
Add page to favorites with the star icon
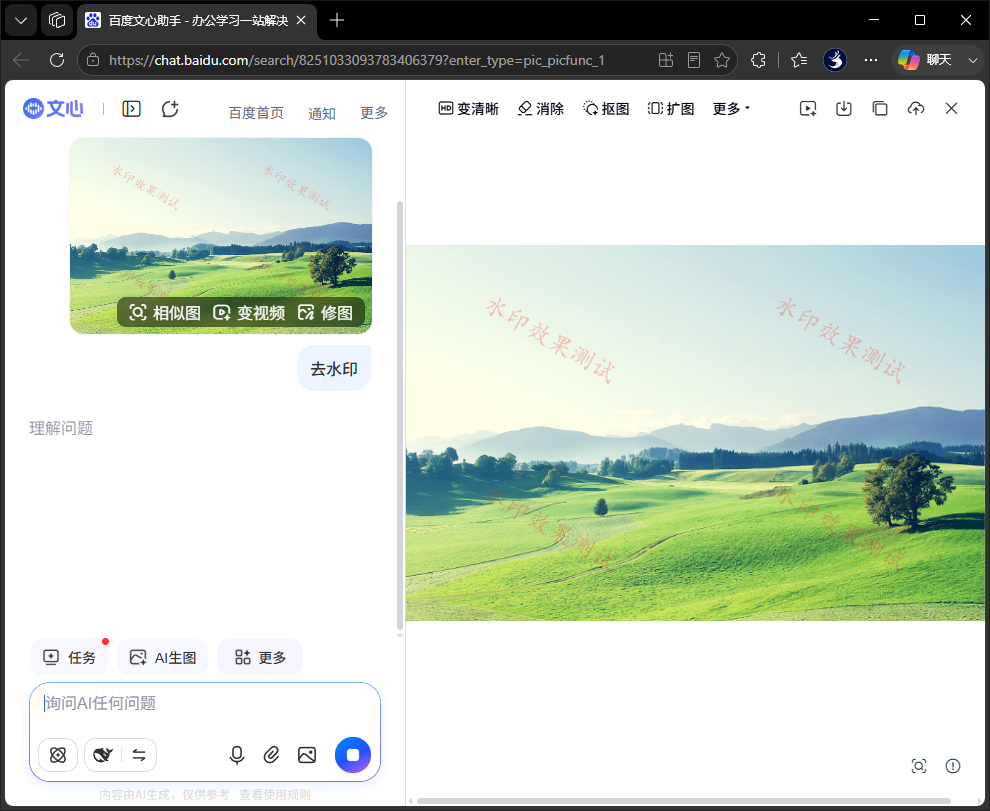coord(722,60)
